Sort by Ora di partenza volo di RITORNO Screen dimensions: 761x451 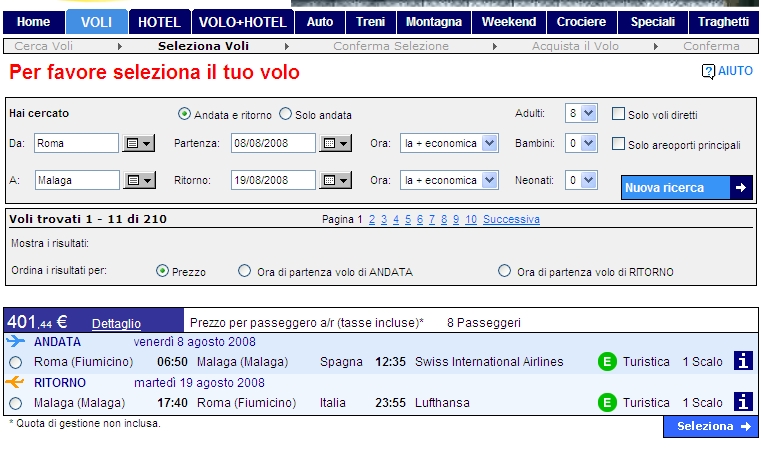505,271
